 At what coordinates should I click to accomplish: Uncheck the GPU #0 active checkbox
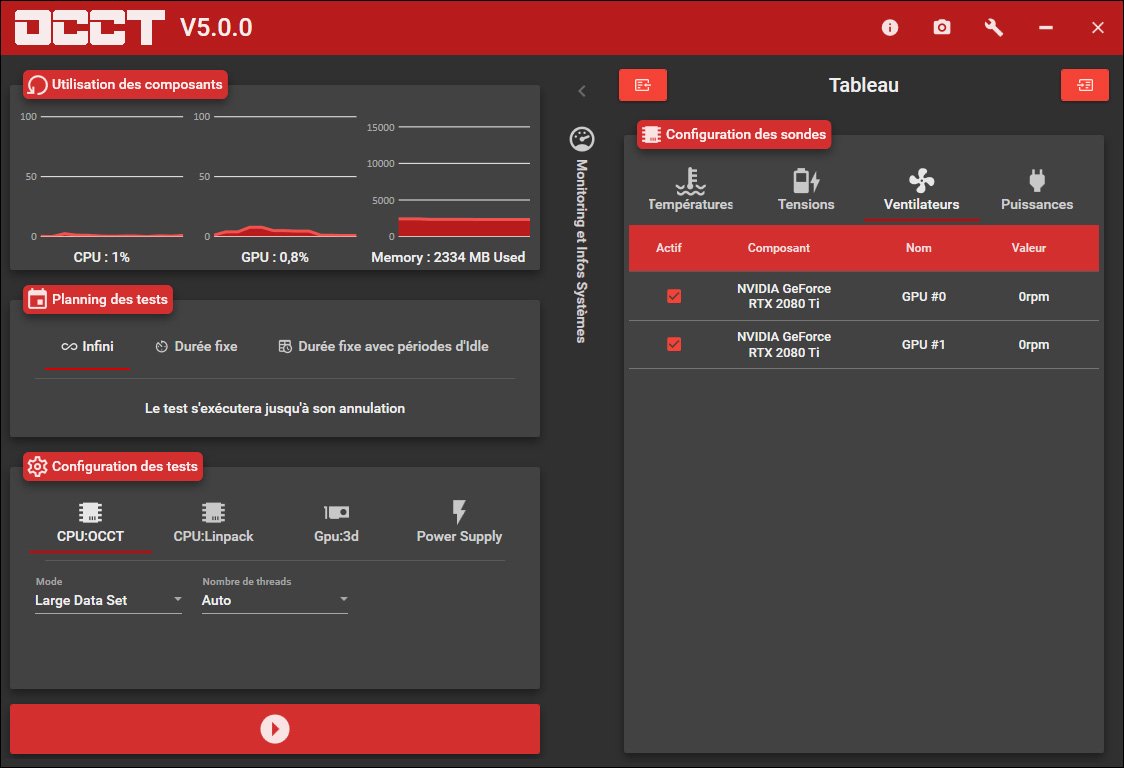click(x=674, y=296)
